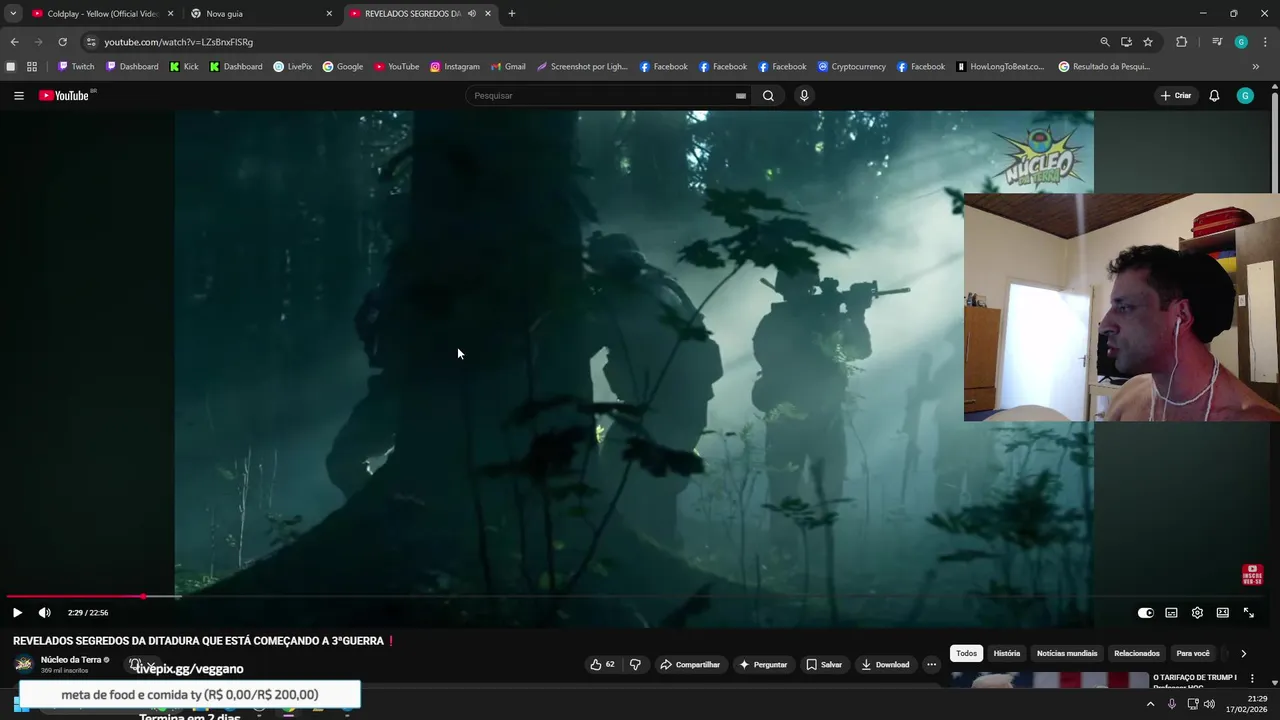Open the Chrome extensions puzzle icon
Image resolution: width=1280 pixels, height=720 pixels.
pyautogui.click(x=1181, y=42)
